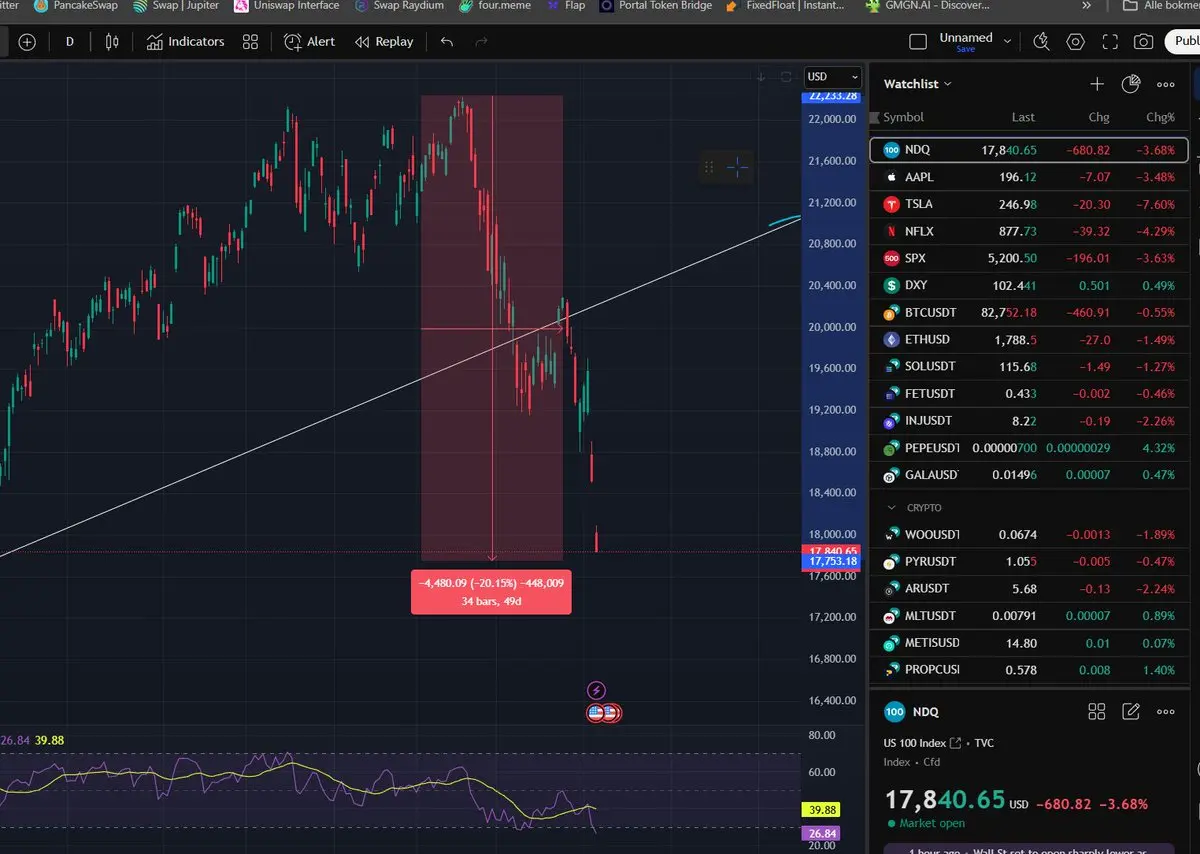This screenshot has width=1200, height=854.
Task: Select MLTUSDT in the watchlist
Action: 1029,616
